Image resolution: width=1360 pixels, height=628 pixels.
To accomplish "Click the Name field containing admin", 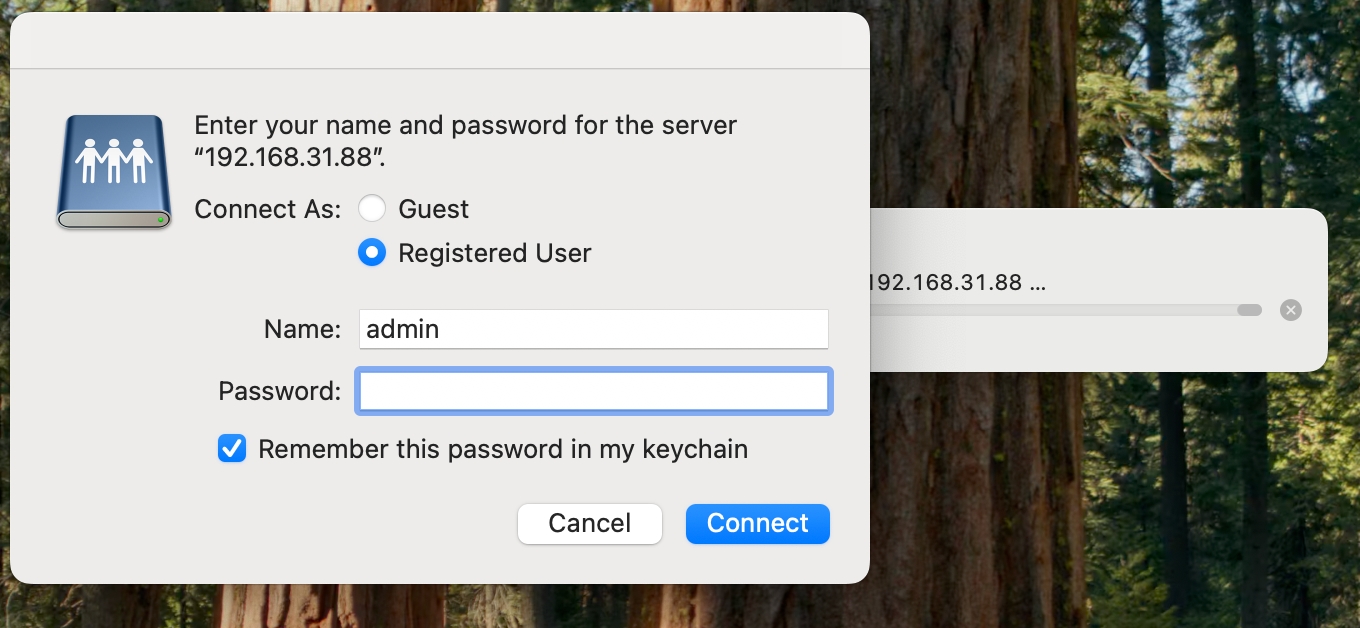I will [x=594, y=329].
